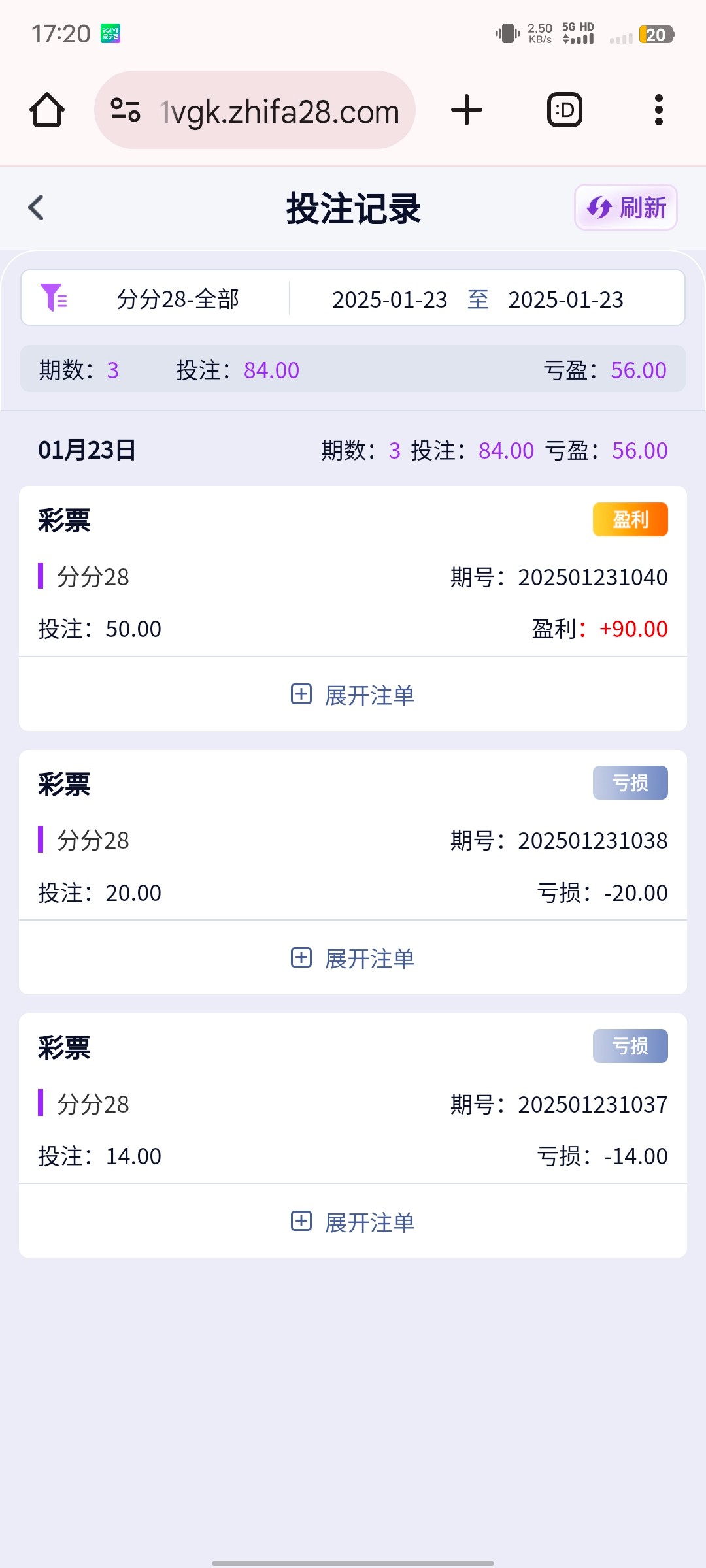The image size is (706, 1568).
Task: Click the address bar URL
Action: tap(280, 111)
